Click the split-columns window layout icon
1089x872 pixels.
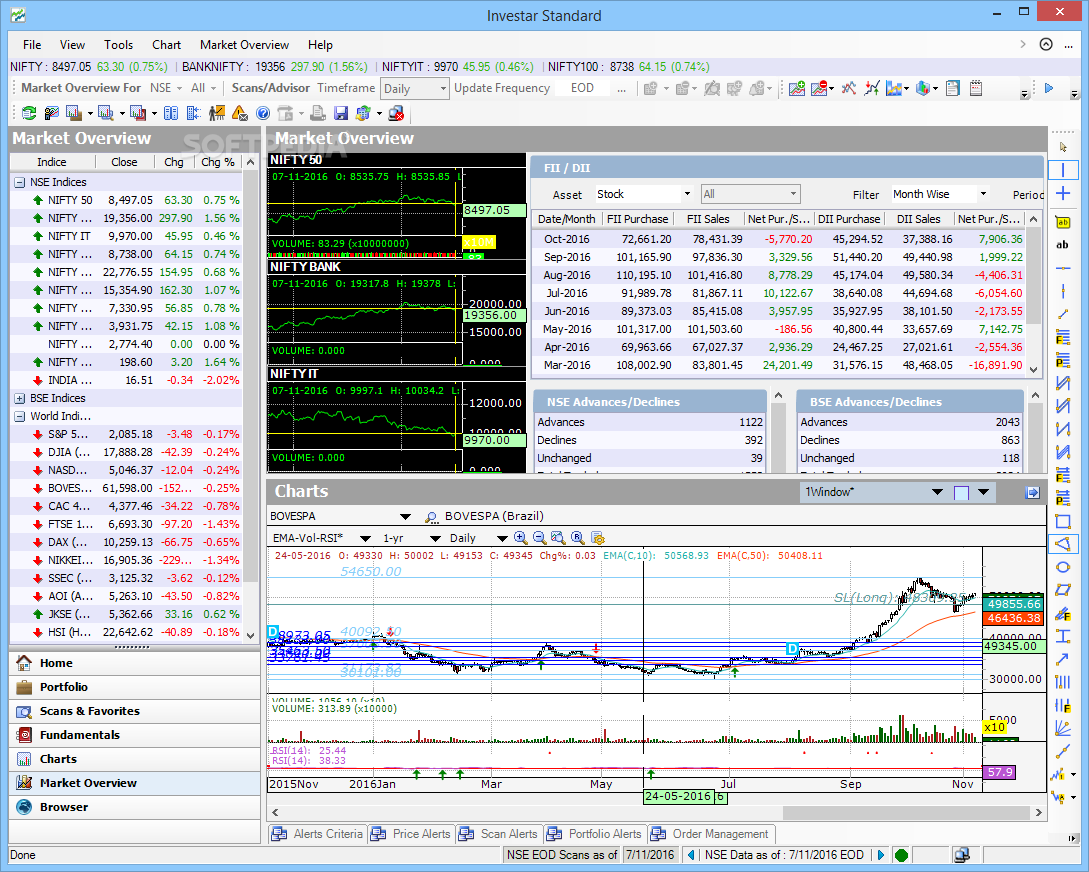[171, 113]
